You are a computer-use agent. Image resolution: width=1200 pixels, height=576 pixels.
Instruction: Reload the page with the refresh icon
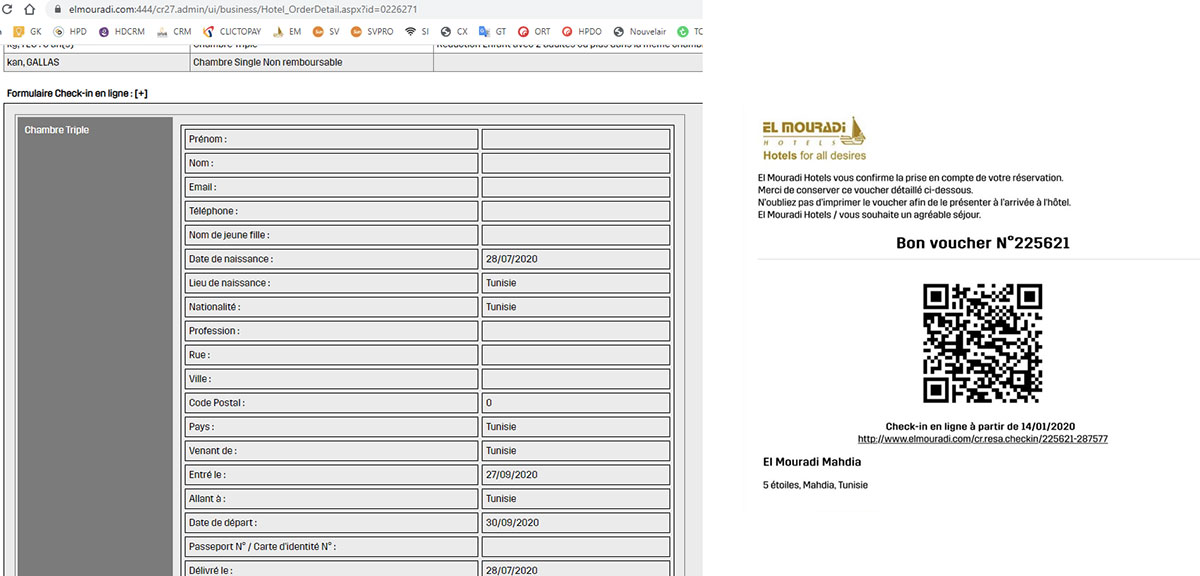coord(8,9)
